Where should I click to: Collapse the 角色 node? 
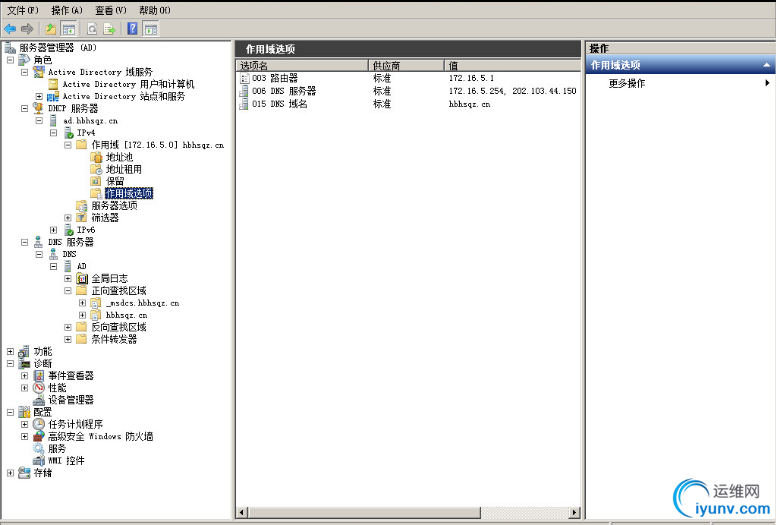tap(10, 60)
